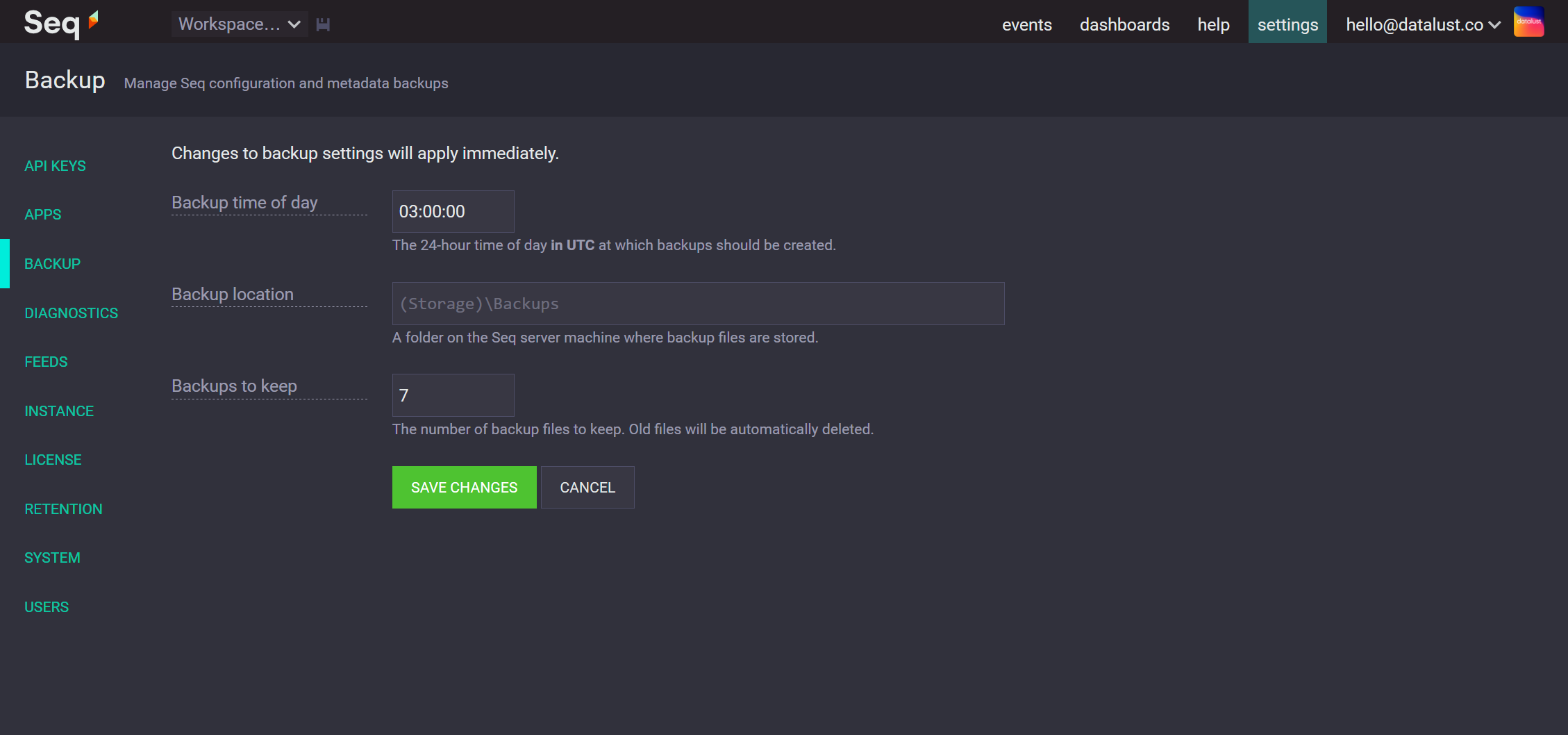The image size is (1568, 735).
Task: Edit the Backups to keep field
Action: coord(453,395)
